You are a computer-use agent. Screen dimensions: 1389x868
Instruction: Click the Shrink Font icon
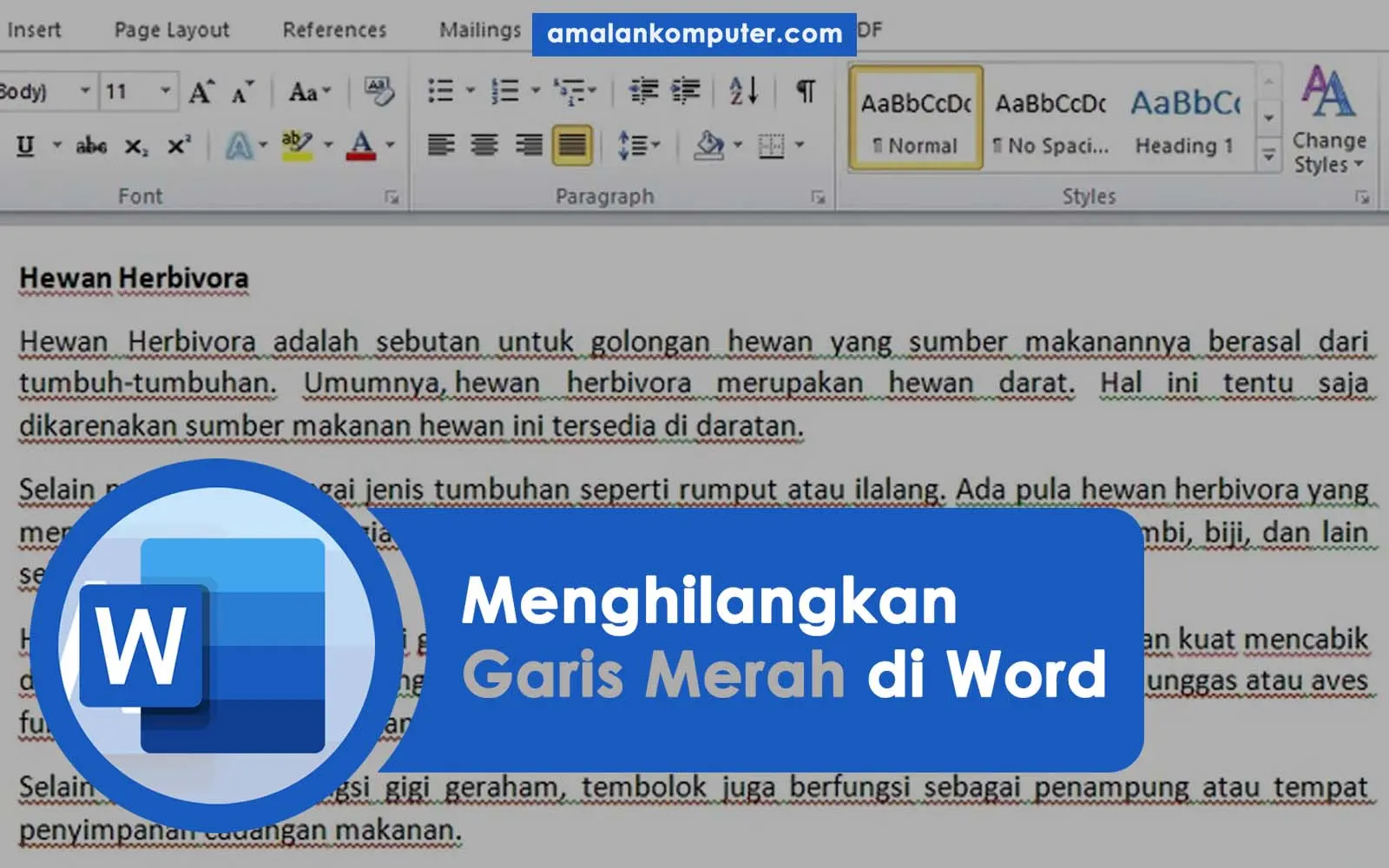click(x=242, y=91)
